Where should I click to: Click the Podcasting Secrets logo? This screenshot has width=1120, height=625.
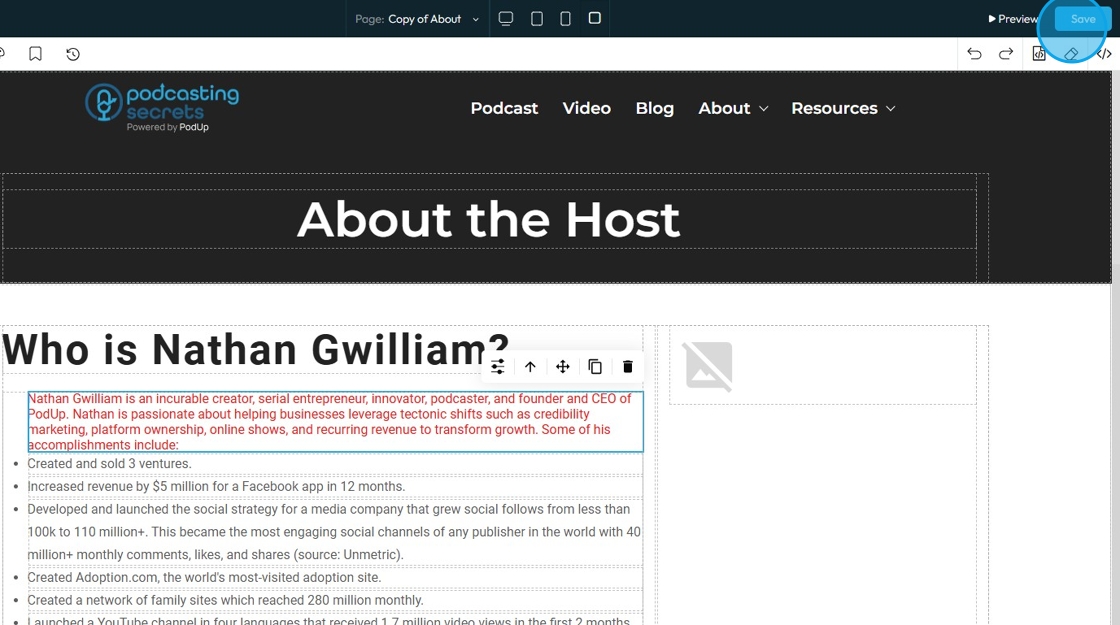162,107
